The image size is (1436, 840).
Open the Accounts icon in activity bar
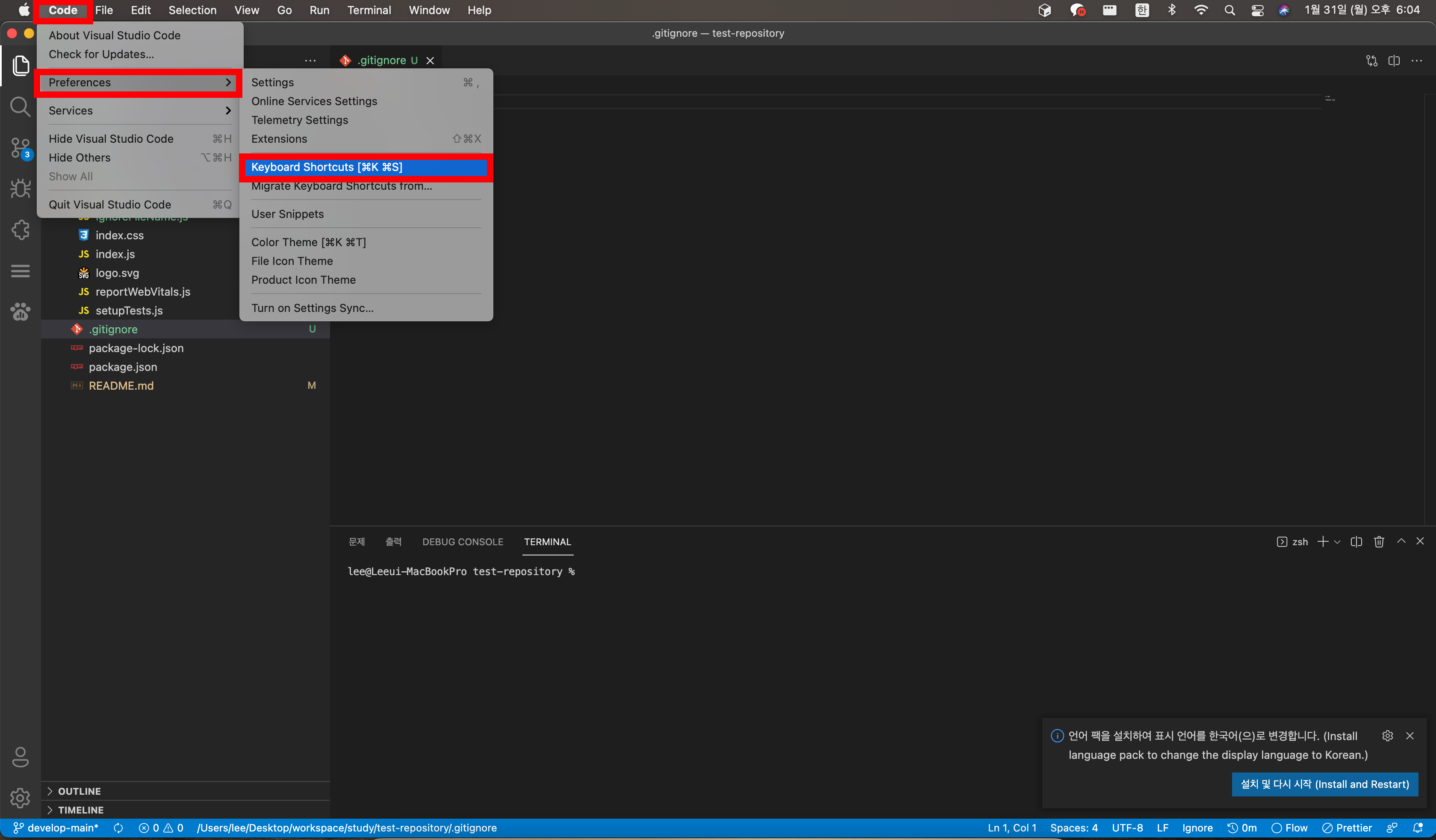tap(20, 757)
